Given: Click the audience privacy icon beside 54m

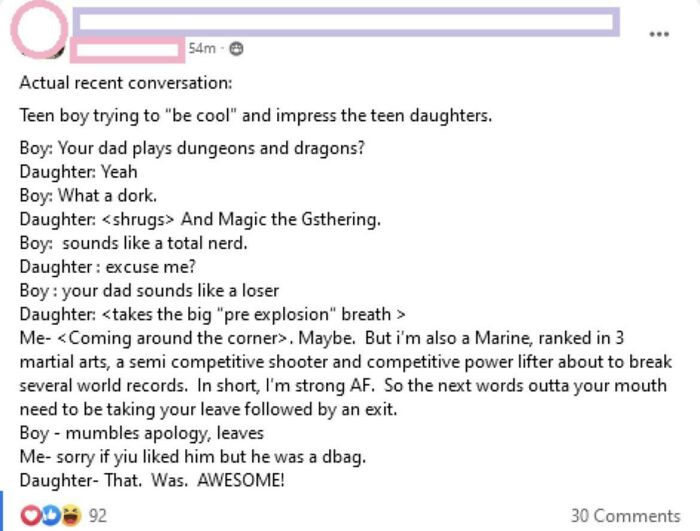Looking at the screenshot, I should [x=235, y=48].
